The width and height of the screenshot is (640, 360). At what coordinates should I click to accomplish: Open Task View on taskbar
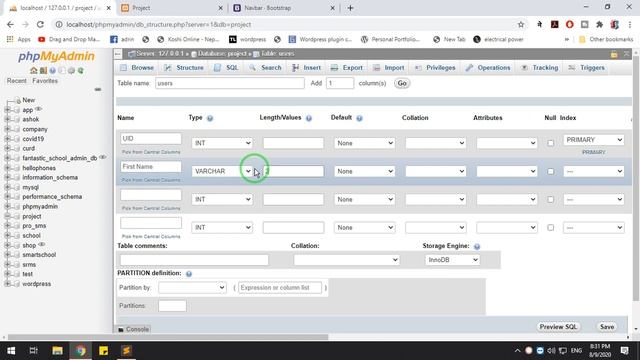pyautogui.click(x=34, y=351)
